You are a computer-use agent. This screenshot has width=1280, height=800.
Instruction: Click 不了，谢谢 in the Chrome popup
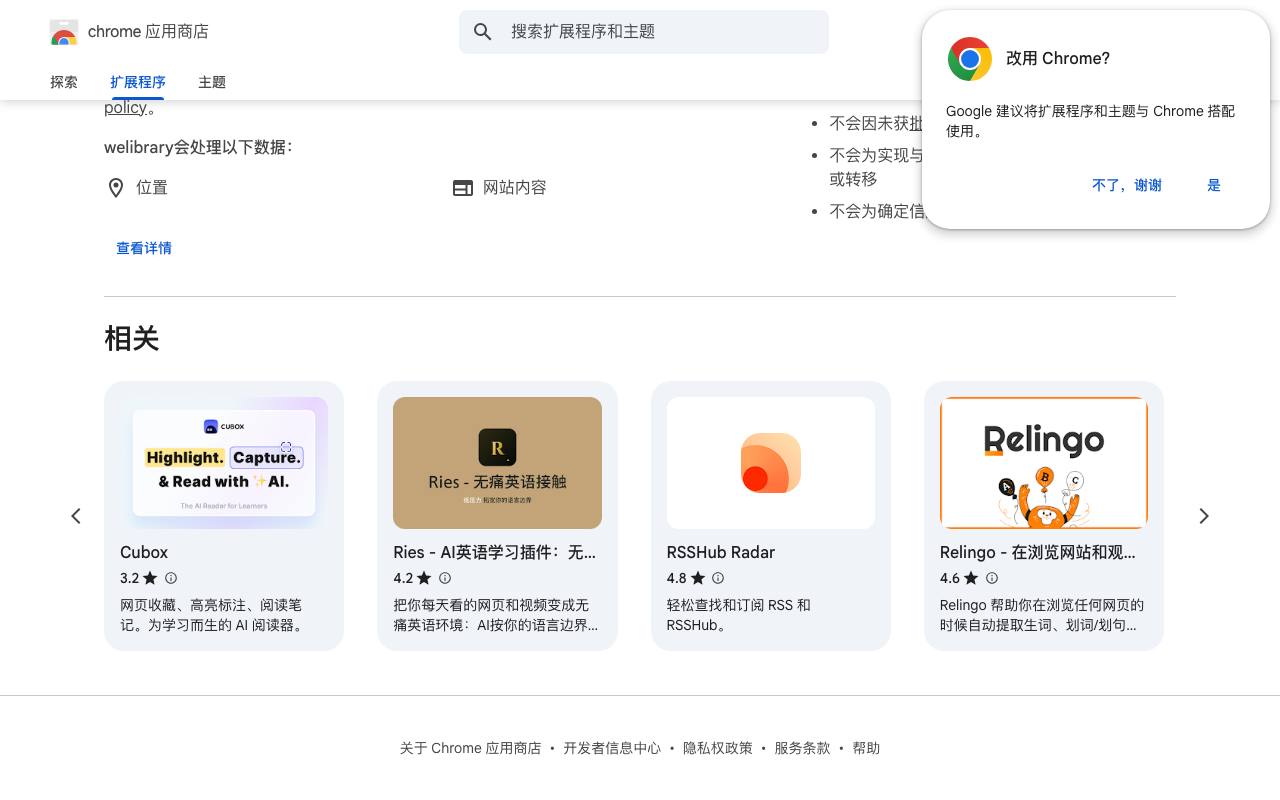click(x=1127, y=185)
